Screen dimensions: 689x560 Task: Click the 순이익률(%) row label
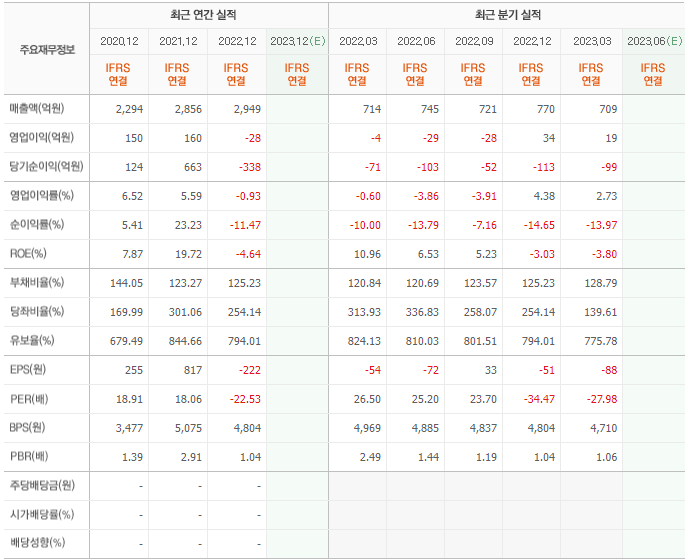(x=37, y=224)
